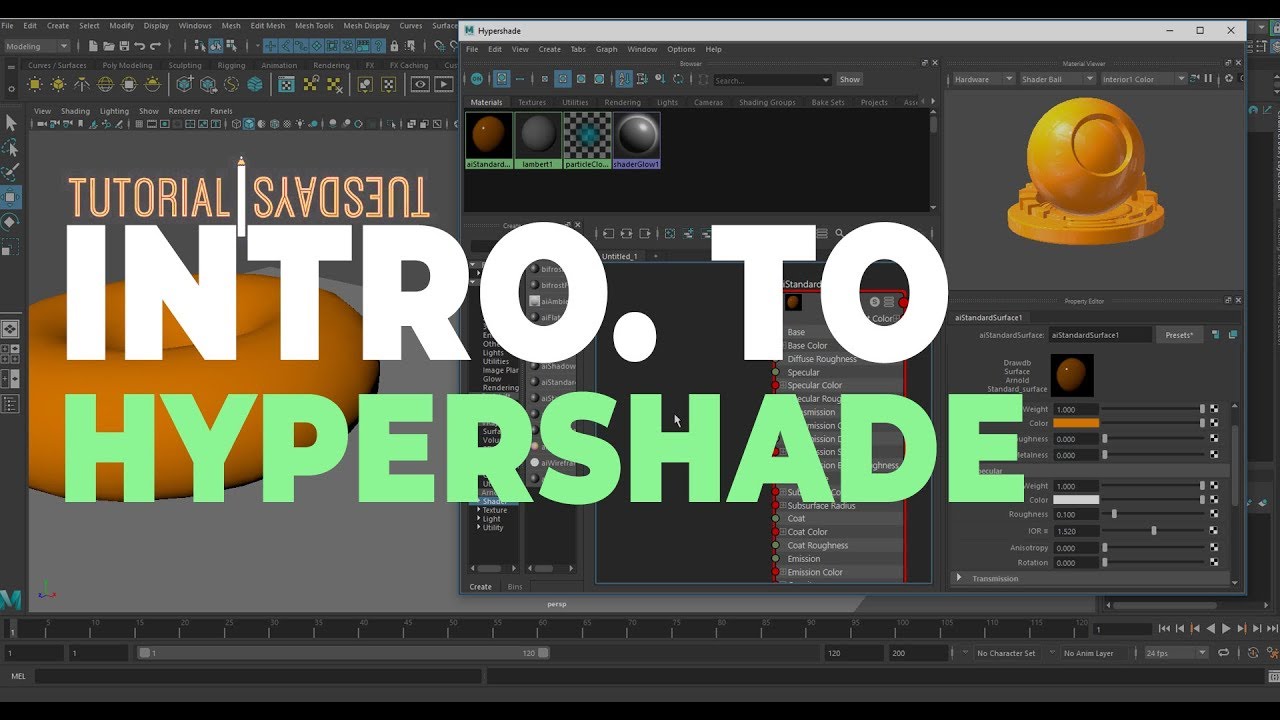
Task: Open the viewport Lighting menu
Action: pos(114,111)
